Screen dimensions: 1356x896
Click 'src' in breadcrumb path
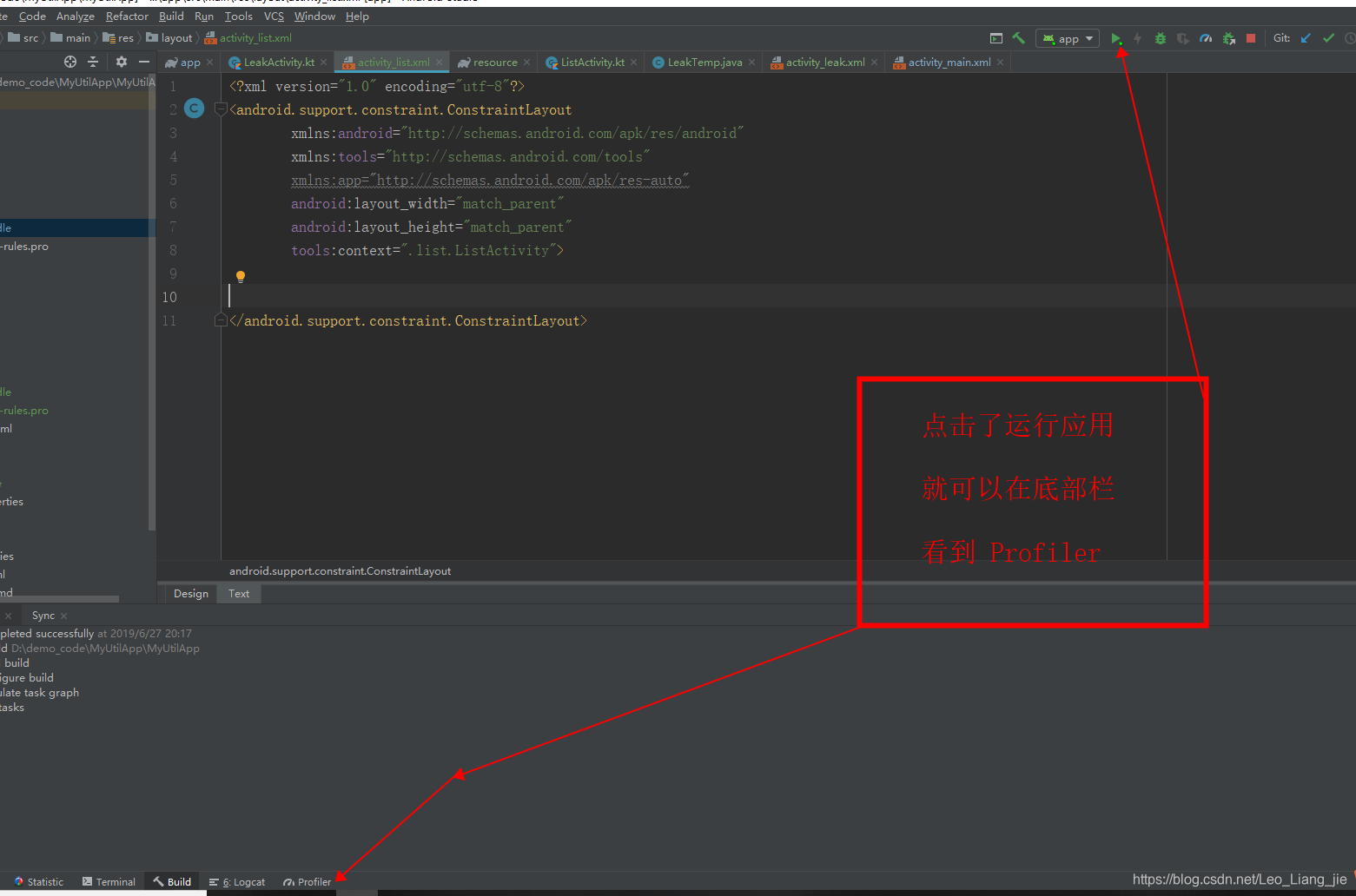point(23,38)
